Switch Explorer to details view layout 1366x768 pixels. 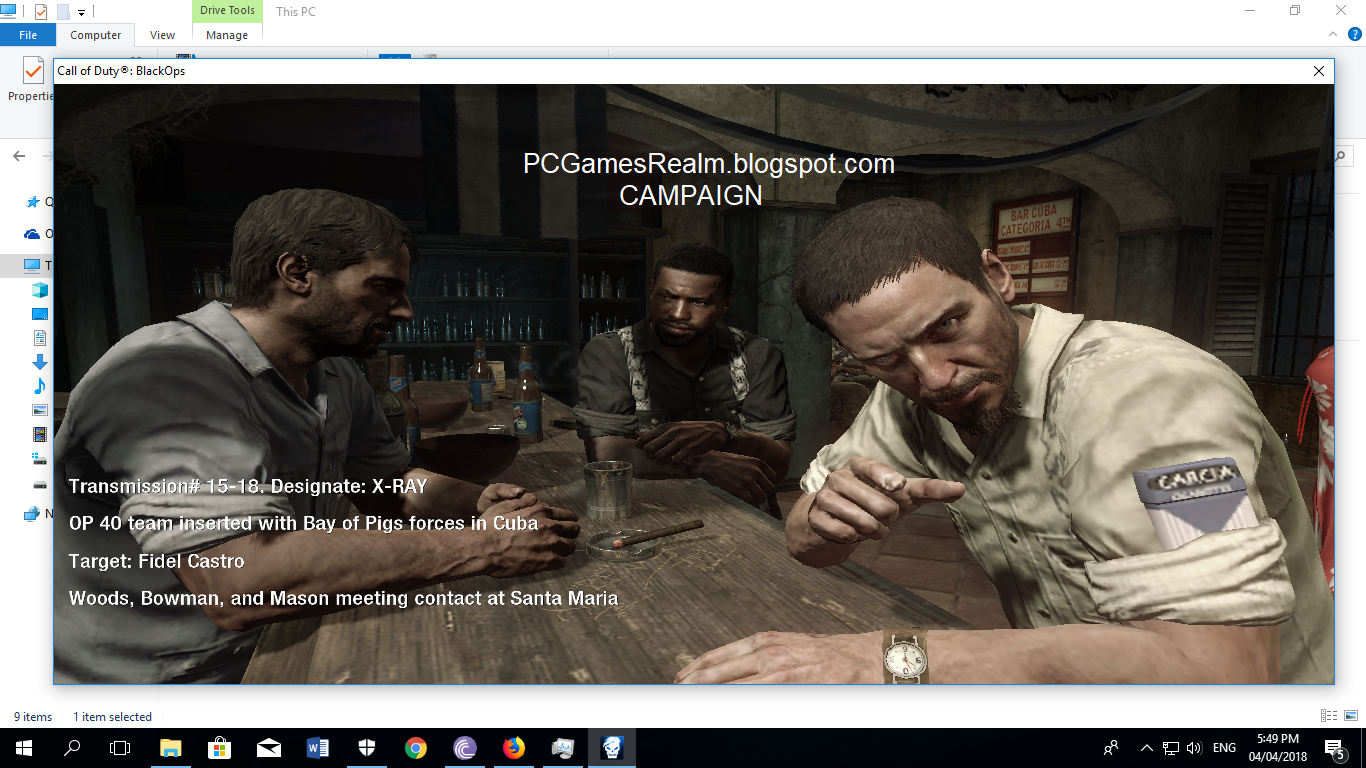[x=1329, y=716]
